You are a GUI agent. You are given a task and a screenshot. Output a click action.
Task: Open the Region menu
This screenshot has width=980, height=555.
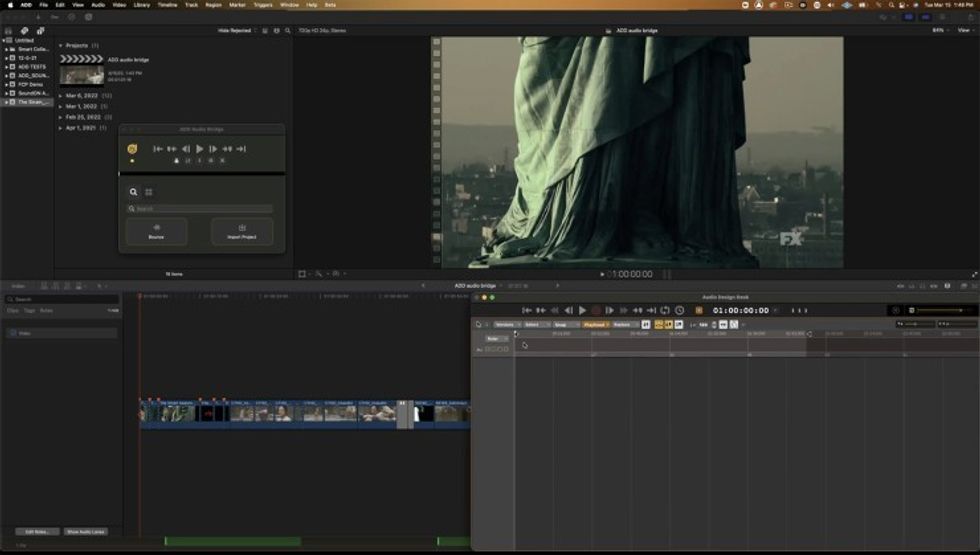click(x=213, y=4)
